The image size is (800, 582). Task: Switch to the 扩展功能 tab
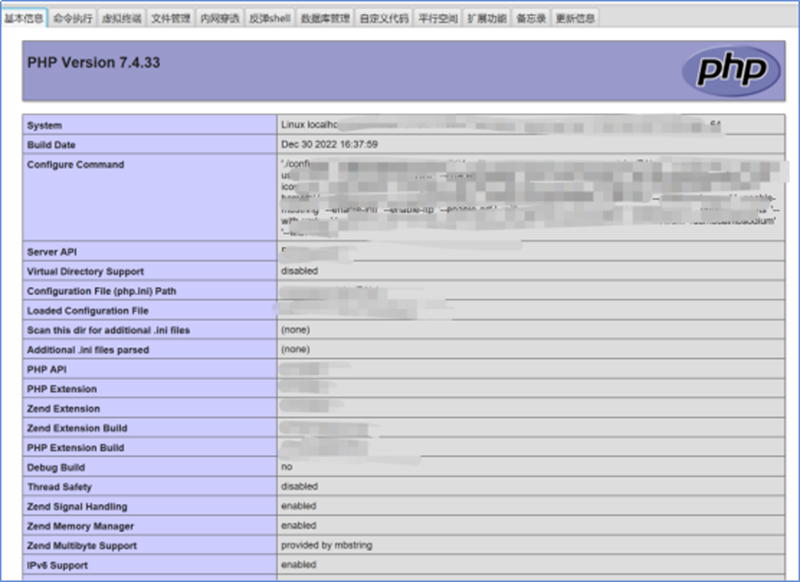(487, 18)
